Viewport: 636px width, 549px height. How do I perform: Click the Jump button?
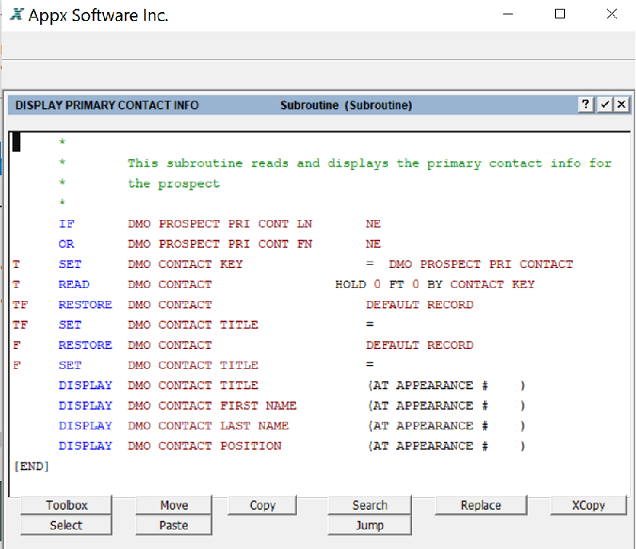point(370,525)
